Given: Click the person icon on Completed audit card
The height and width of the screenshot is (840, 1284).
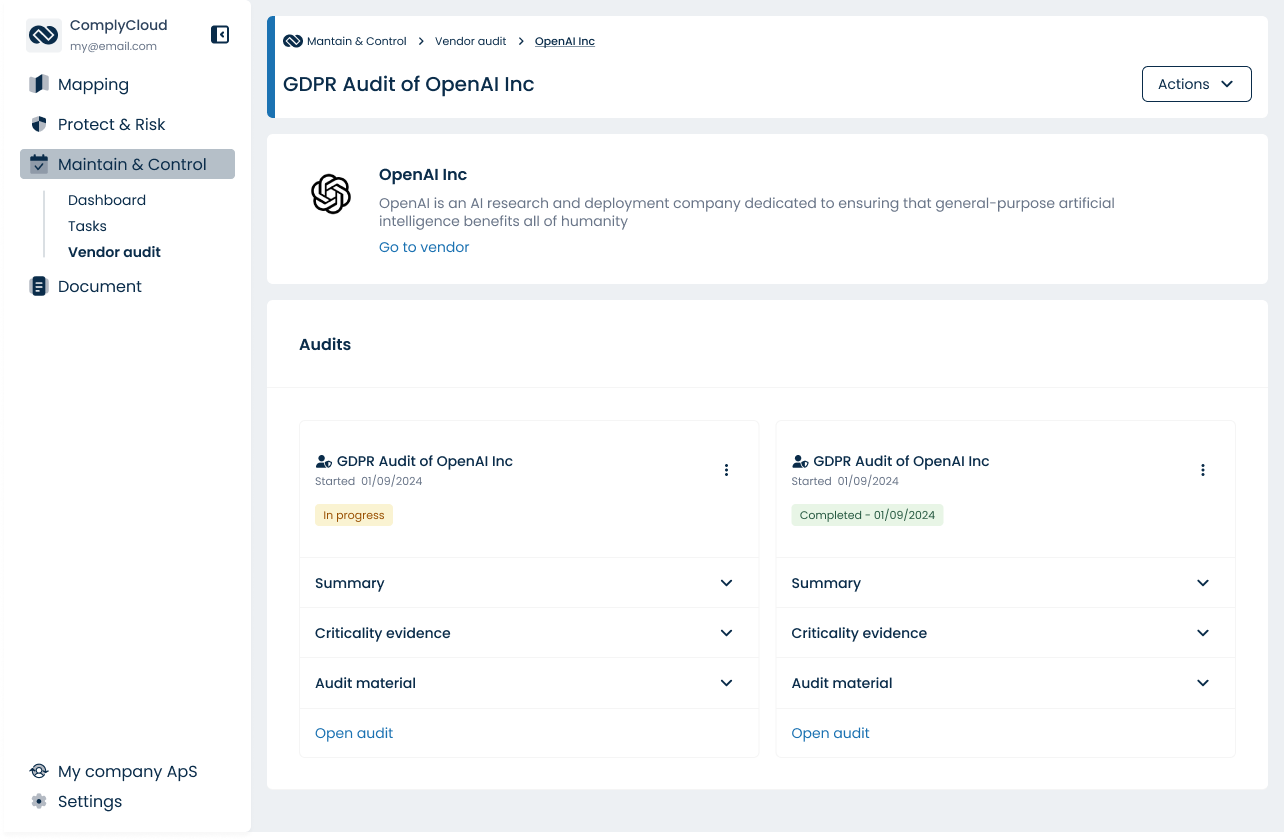Looking at the screenshot, I should click(800, 462).
